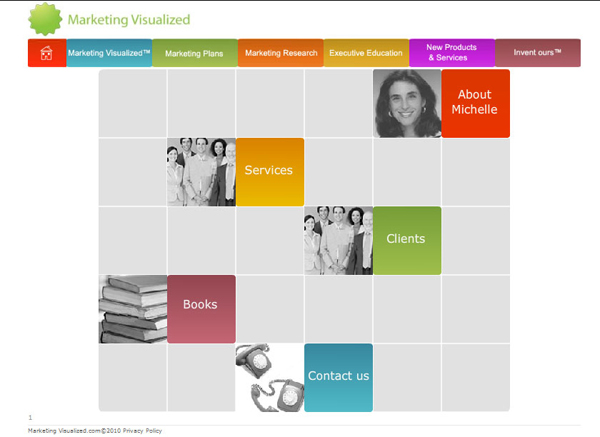The width and height of the screenshot is (600, 437).
Task: Go to Executive Education tab
Action: click(x=366, y=53)
